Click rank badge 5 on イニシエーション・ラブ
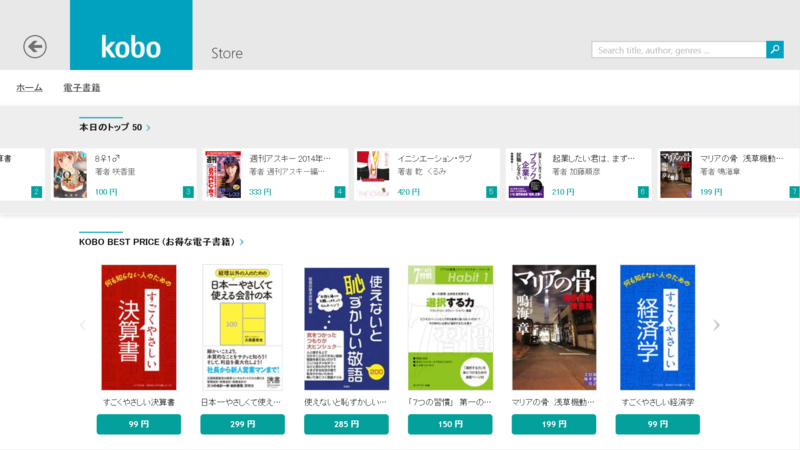 pos(491,192)
